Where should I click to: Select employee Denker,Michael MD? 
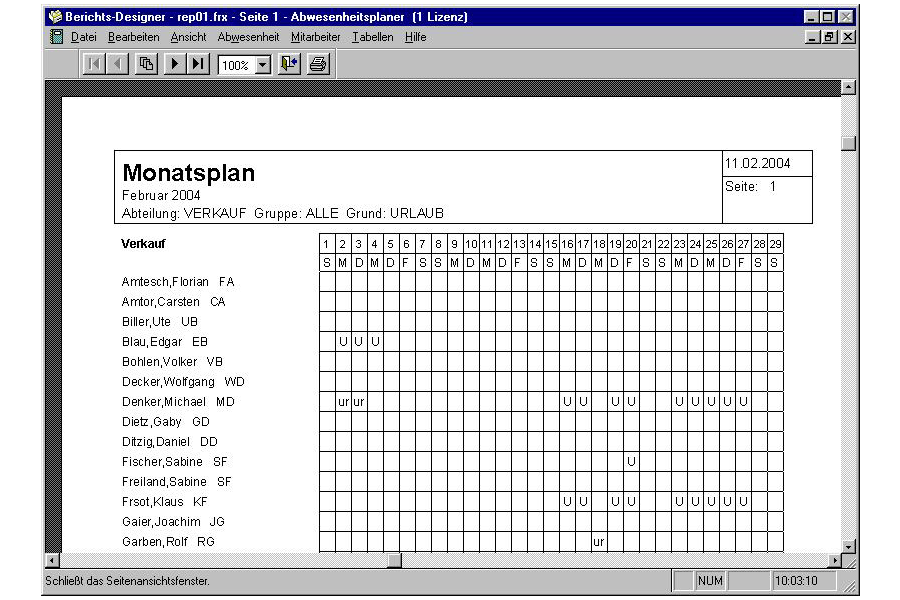tap(179, 402)
